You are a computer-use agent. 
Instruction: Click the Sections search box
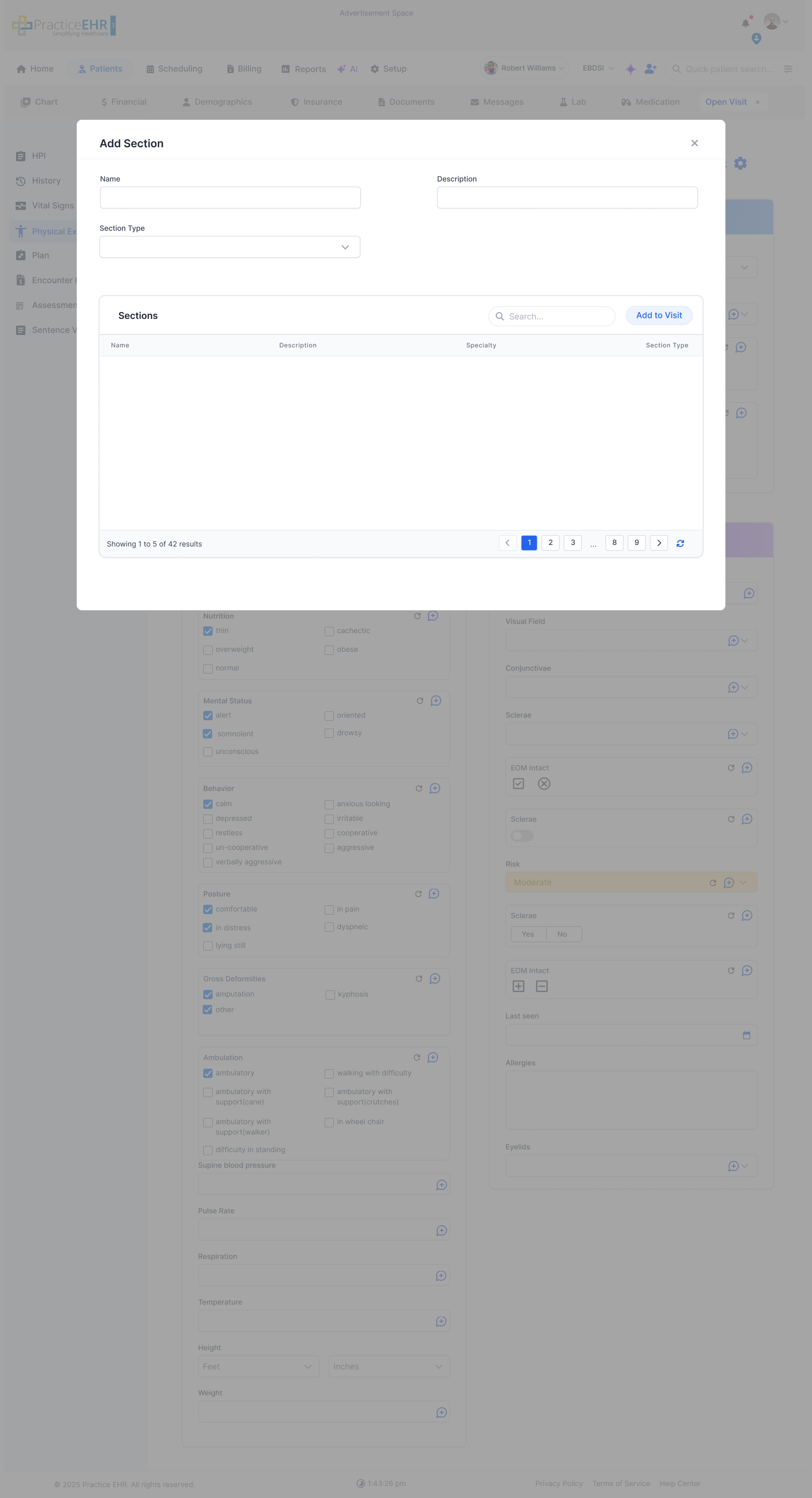[552, 316]
